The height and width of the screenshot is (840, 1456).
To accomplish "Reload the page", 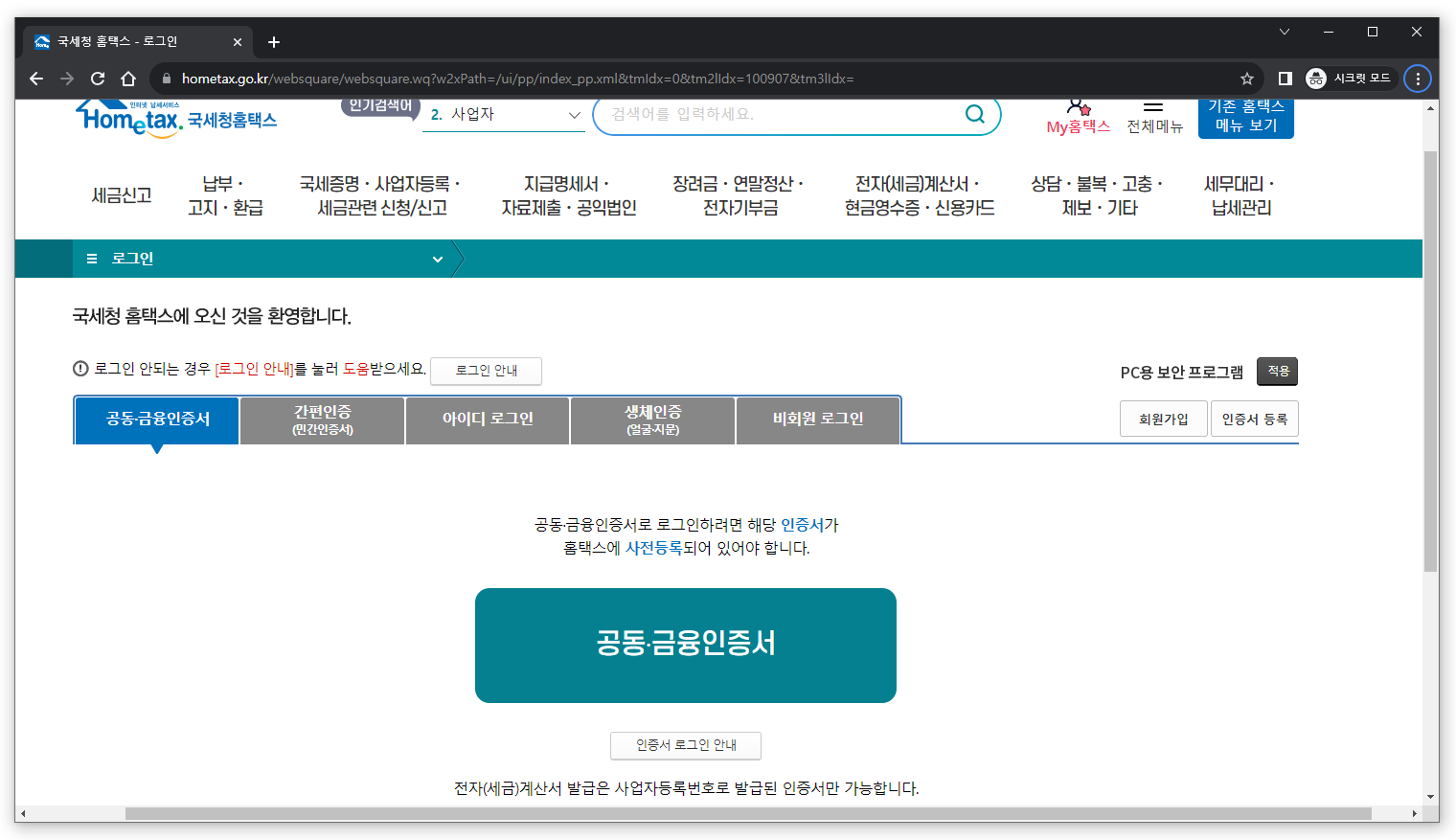I will coord(98,79).
